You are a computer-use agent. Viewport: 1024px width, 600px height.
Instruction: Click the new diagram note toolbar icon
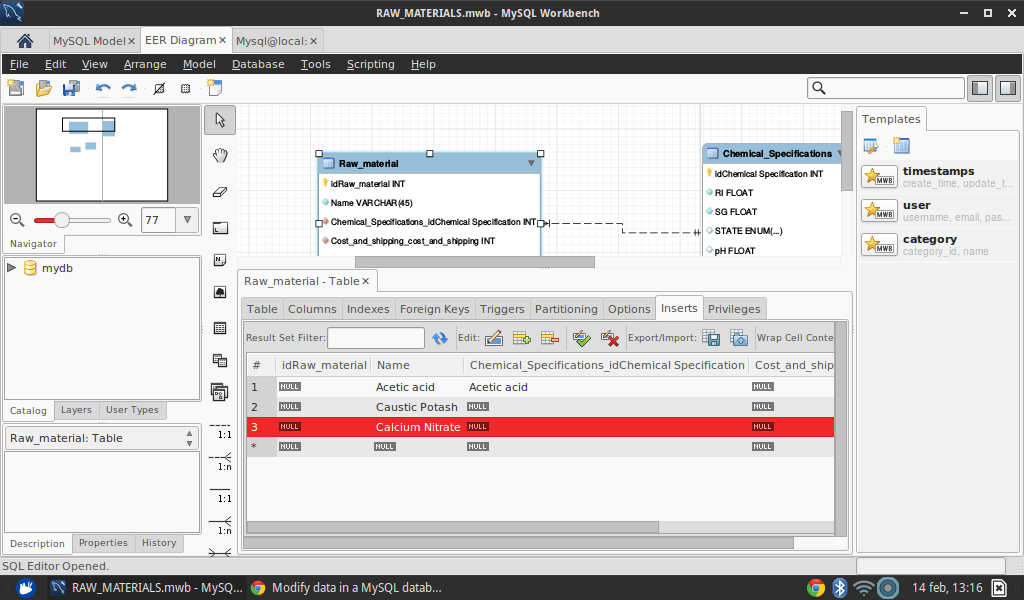[214, 87]
